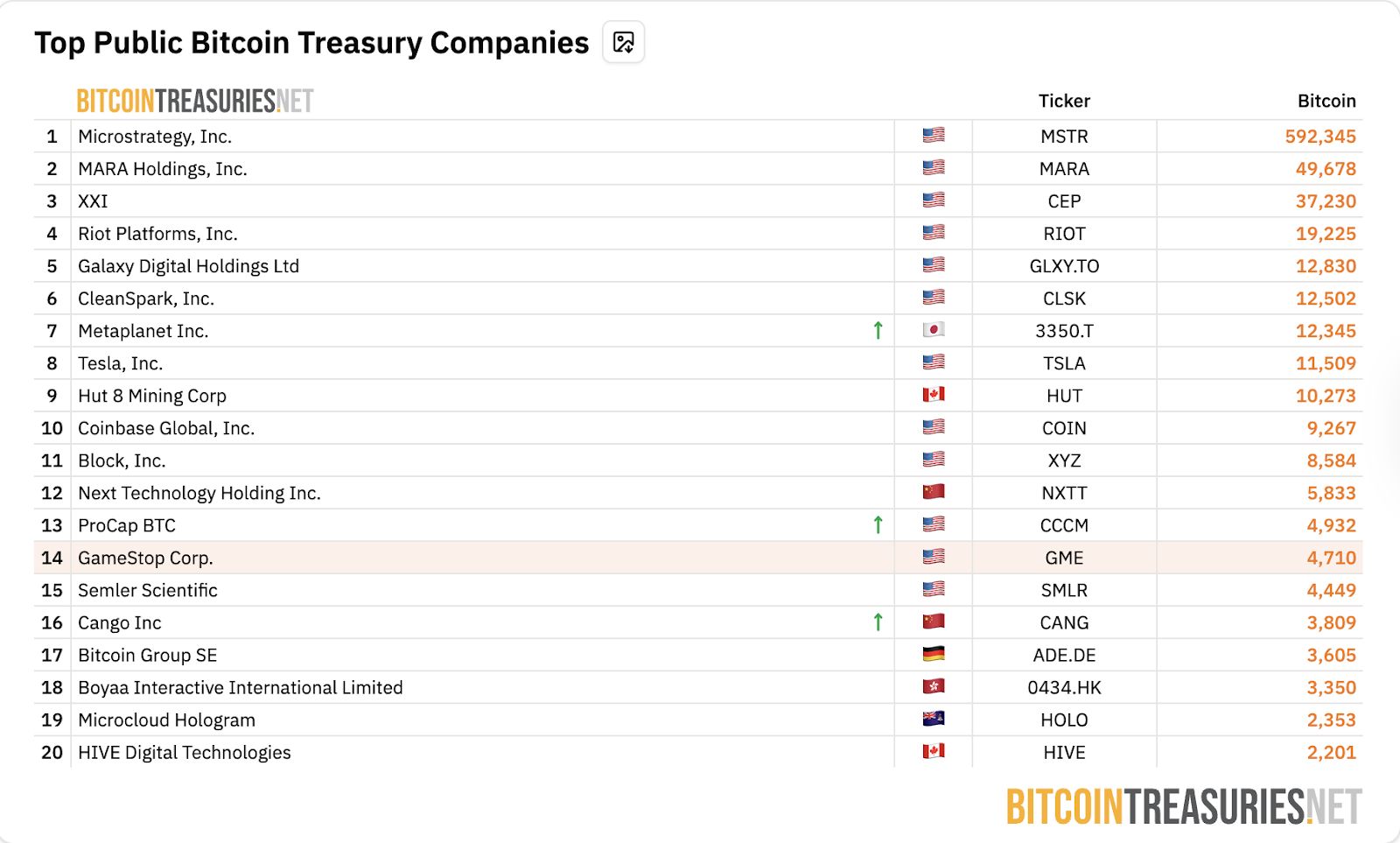The width and height of the screenshot is (1400, 843).
Task: Click the BitcoinTreasuries.net logo above the table
Action: (x=195, y=102)
